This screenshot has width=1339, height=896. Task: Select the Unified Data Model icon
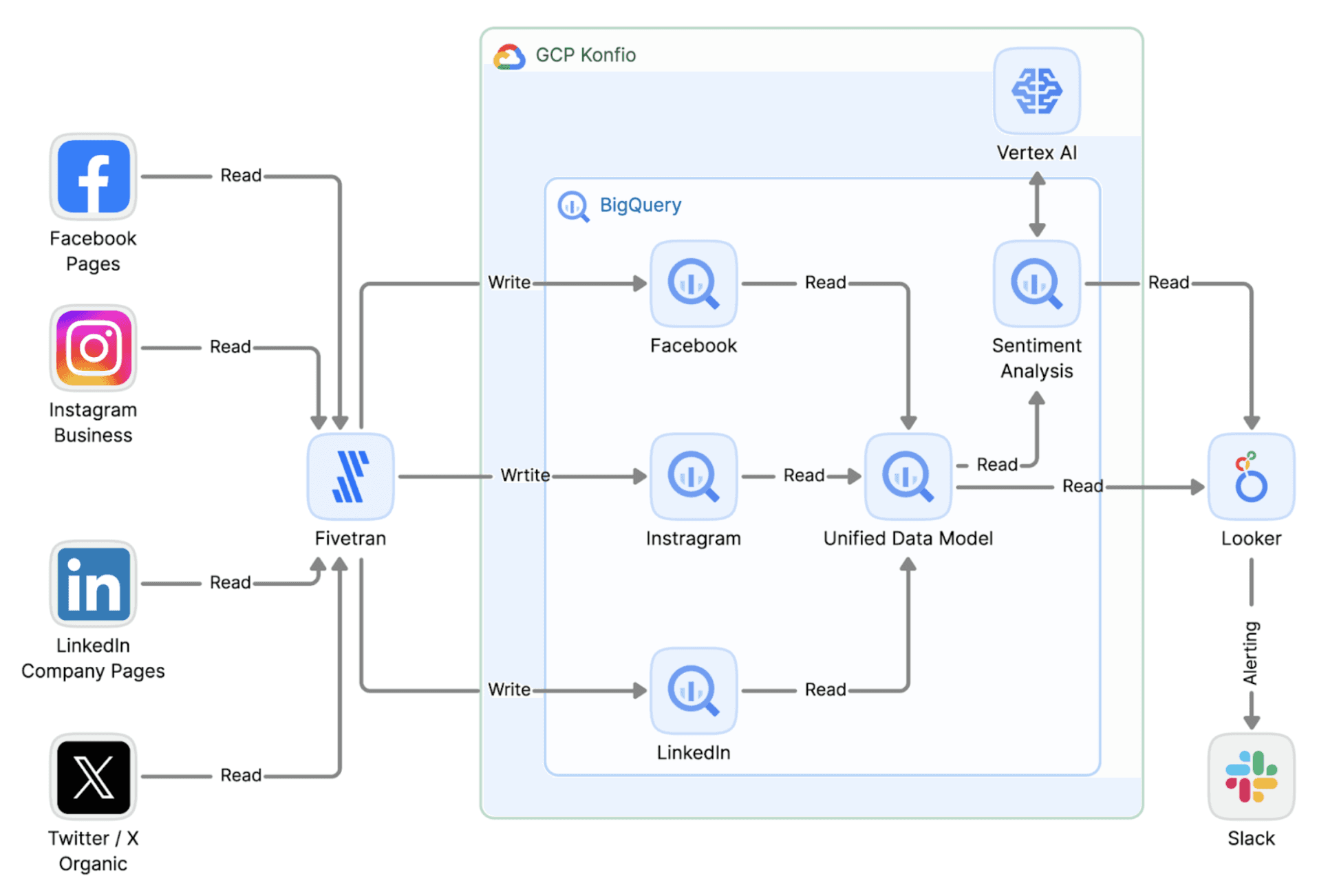click(x=908, y=476)
